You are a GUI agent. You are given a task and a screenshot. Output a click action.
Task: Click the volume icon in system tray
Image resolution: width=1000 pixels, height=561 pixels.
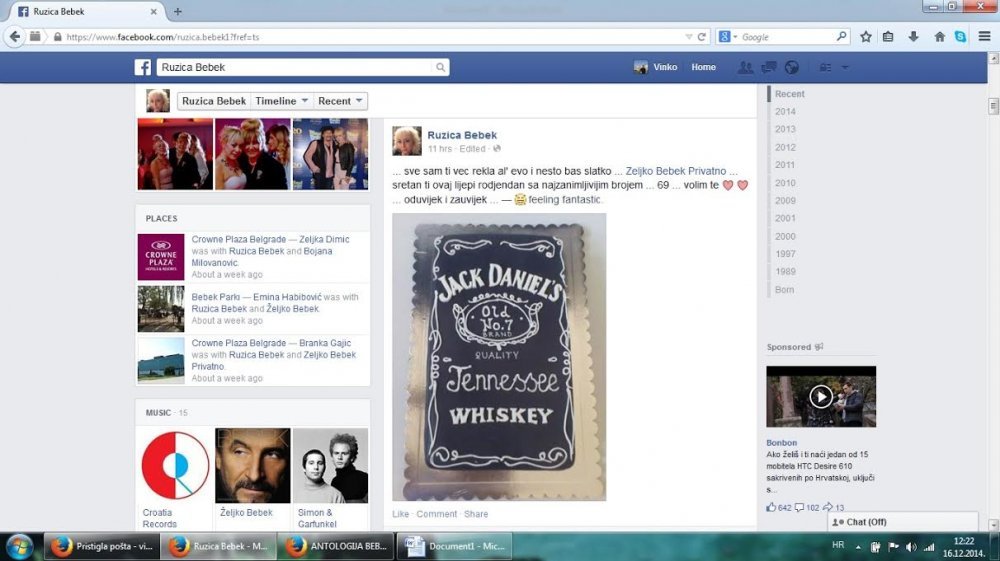(911, 547)
